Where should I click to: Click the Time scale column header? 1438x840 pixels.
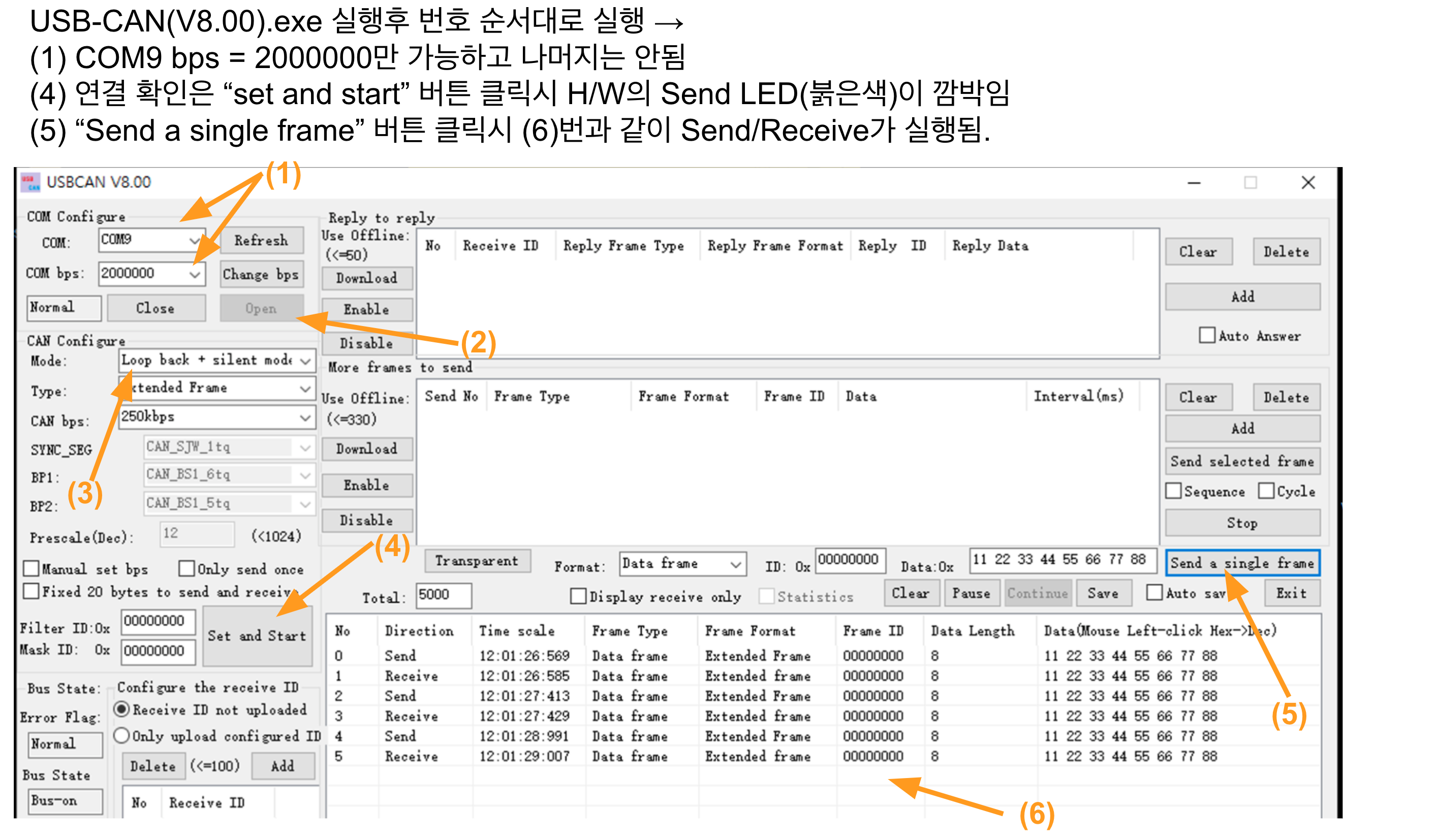516,631
